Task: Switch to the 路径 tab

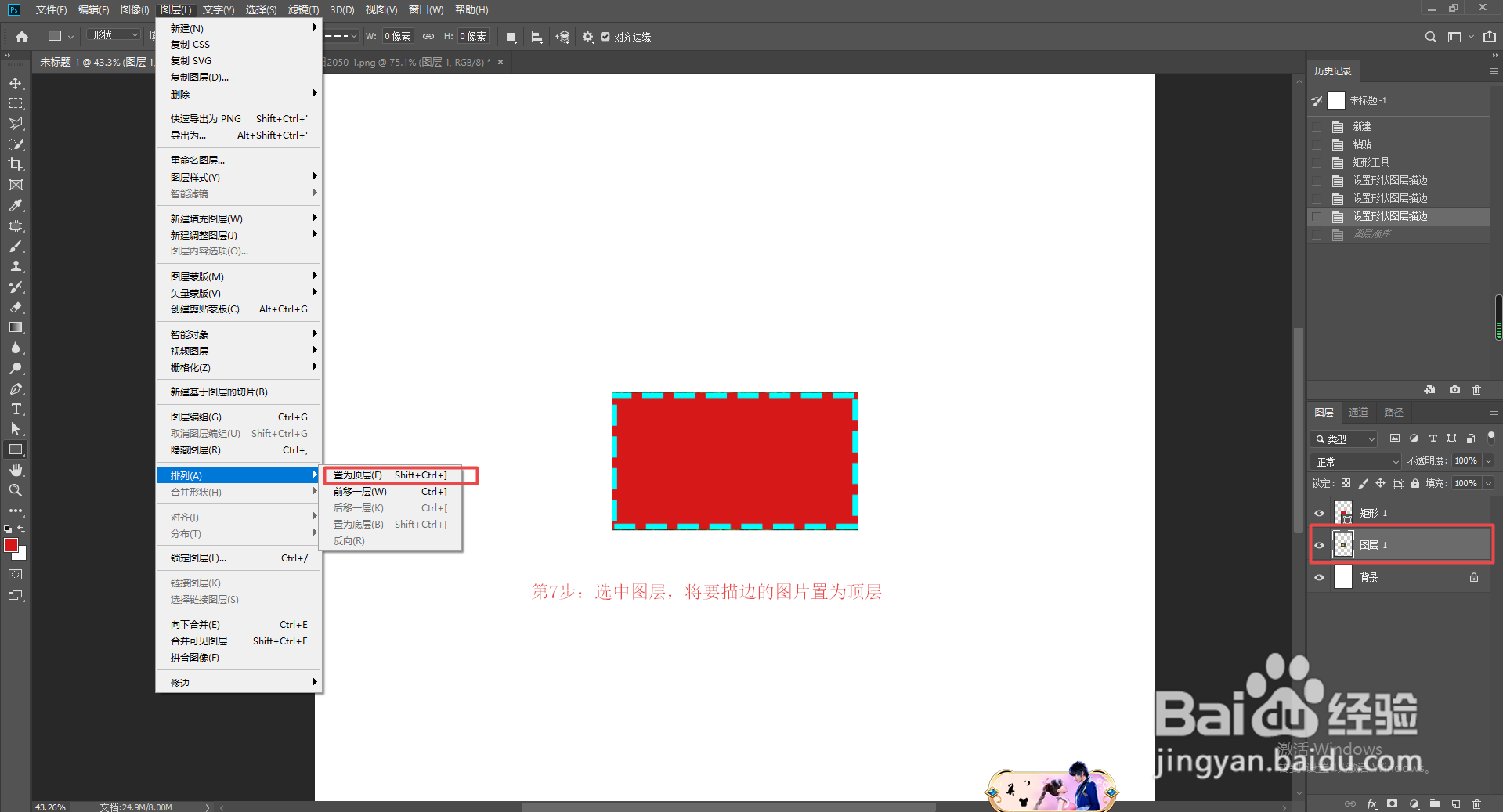Action: [x=1393, y=413]
